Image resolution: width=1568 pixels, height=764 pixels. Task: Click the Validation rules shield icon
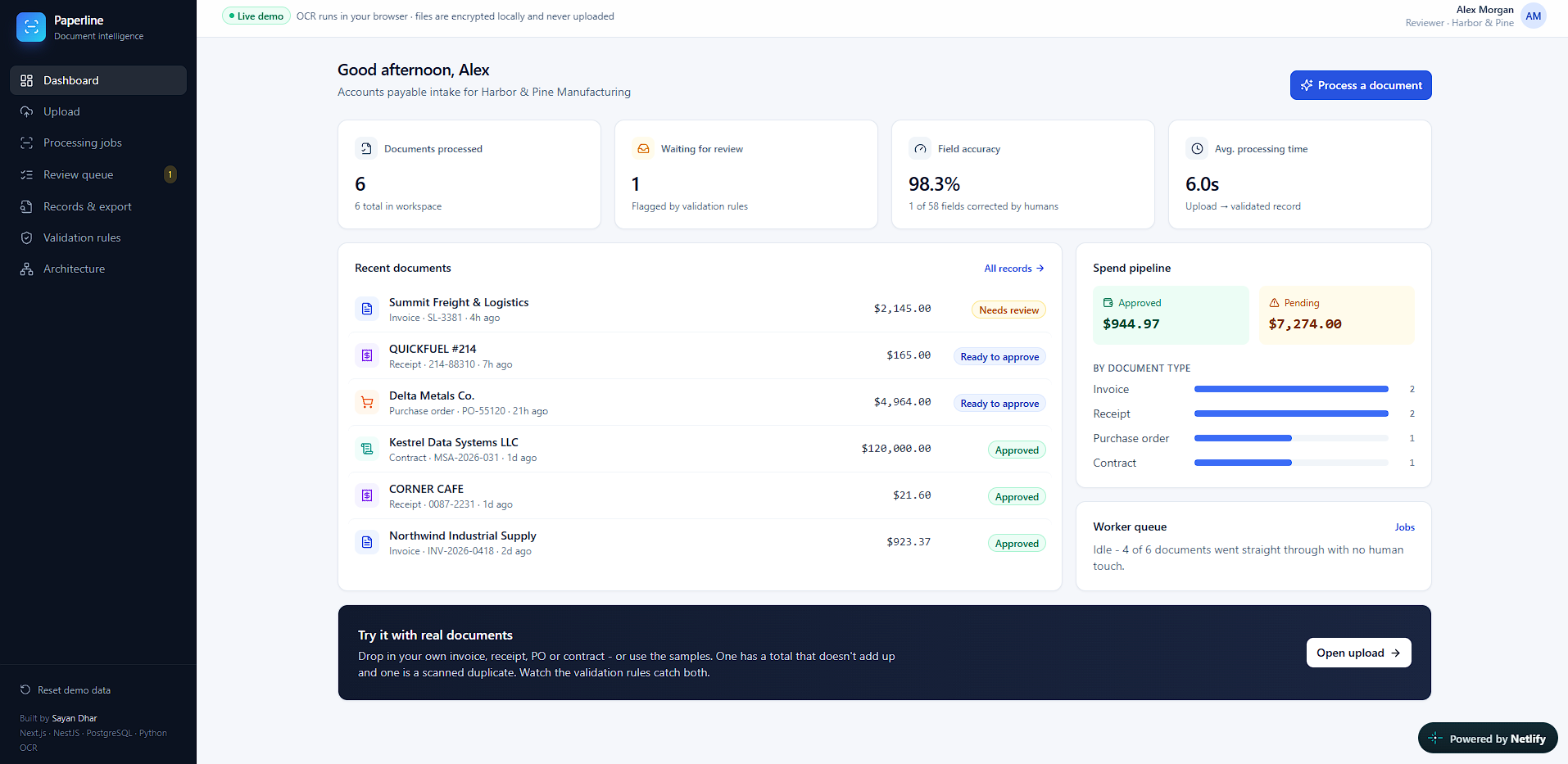tap(27, 237)
